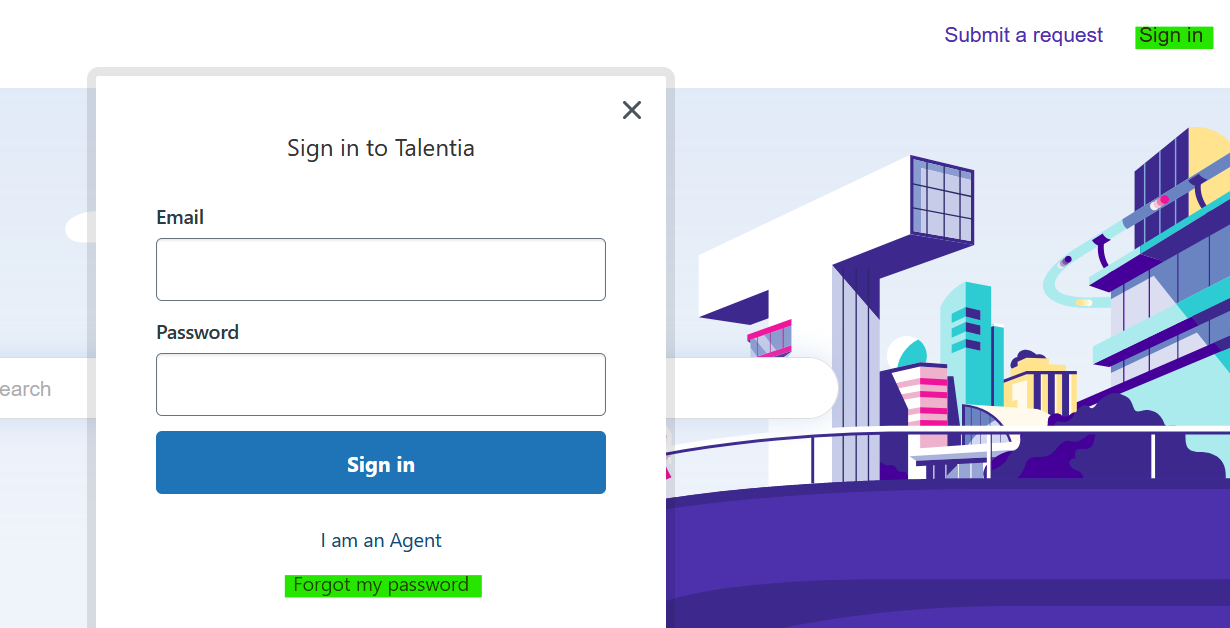Screen dimensions: 1230x628
Task: Open the Submit a request link
Action: pyautogui.click(x=1023, y=35)
